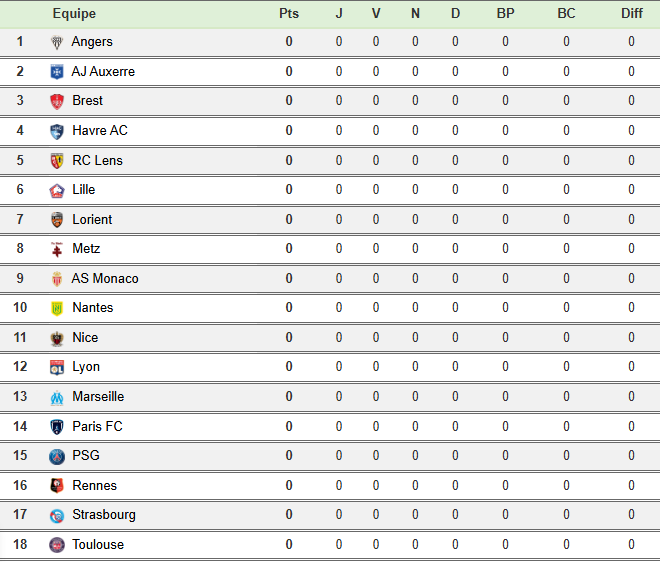The width and height of the screenshot is (660, 562).
Task: Open the Paris FC team link
Action: [97, 427]
